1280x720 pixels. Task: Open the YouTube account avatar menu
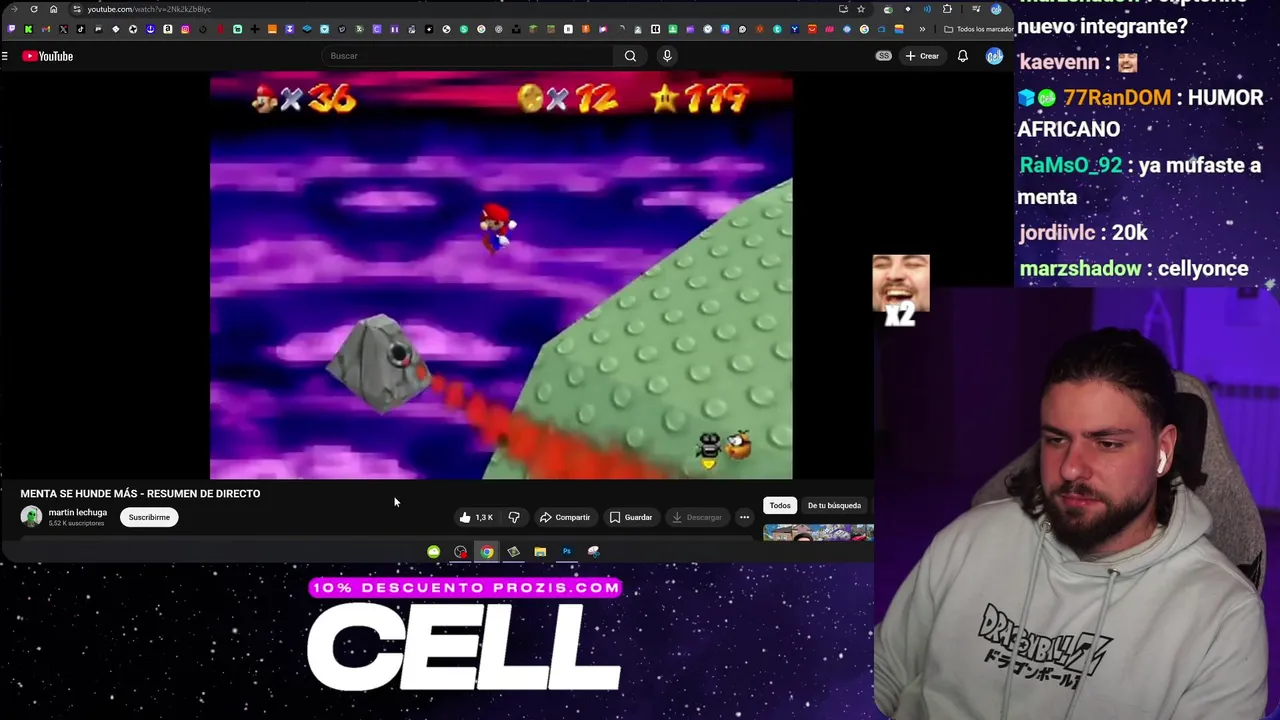tap(994, 56)
